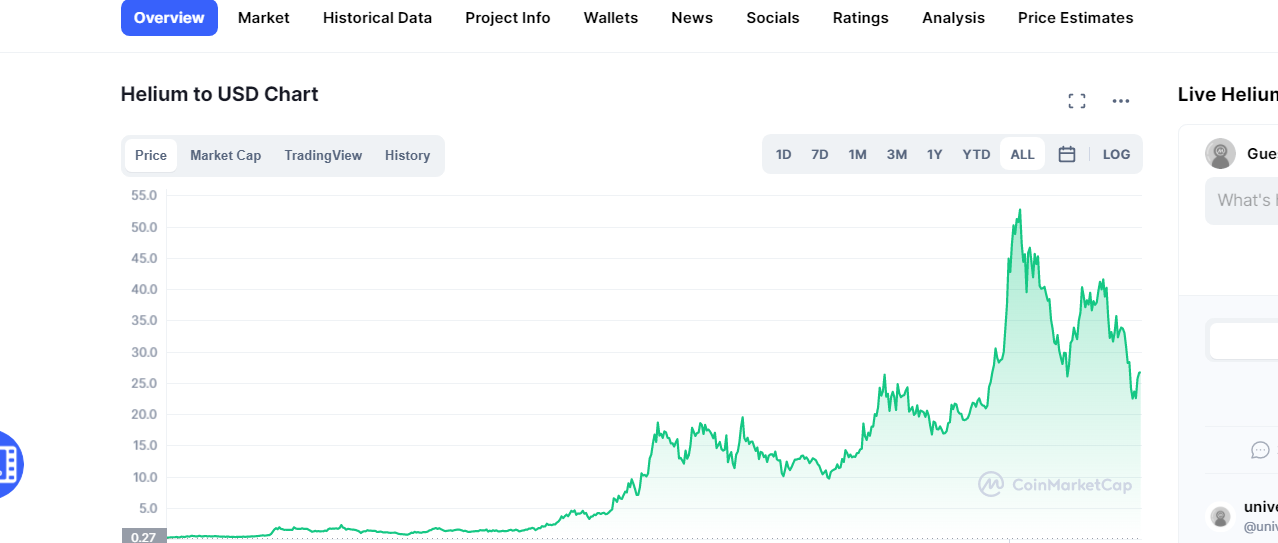Screen dimensions: 1278x543
Task: Select the ALL time range
Action: pyautogui.click(x=1022, y=154)
